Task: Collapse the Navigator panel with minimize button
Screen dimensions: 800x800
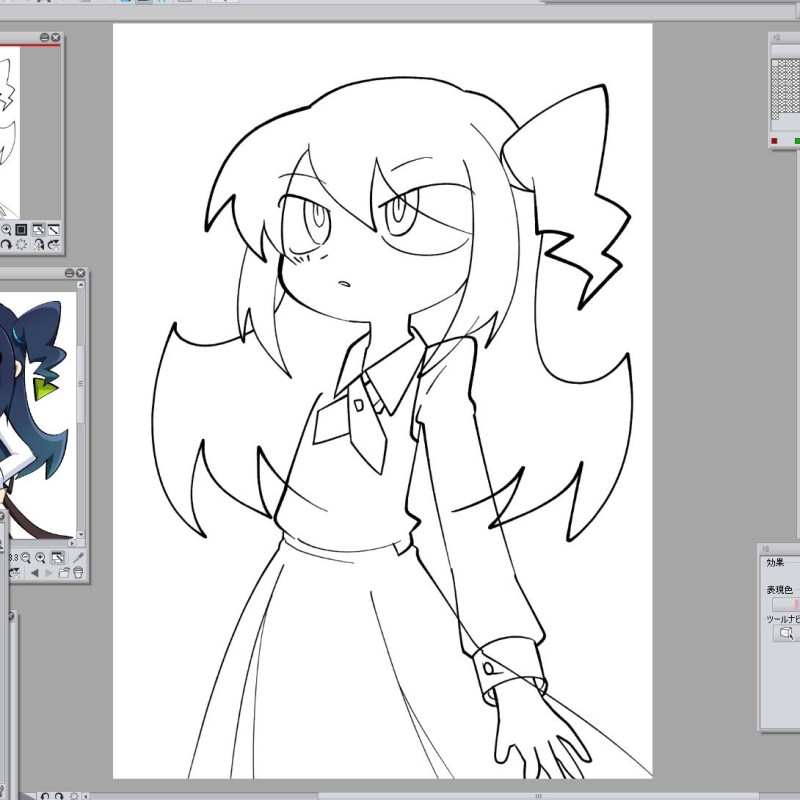Action: pos(44,37)
